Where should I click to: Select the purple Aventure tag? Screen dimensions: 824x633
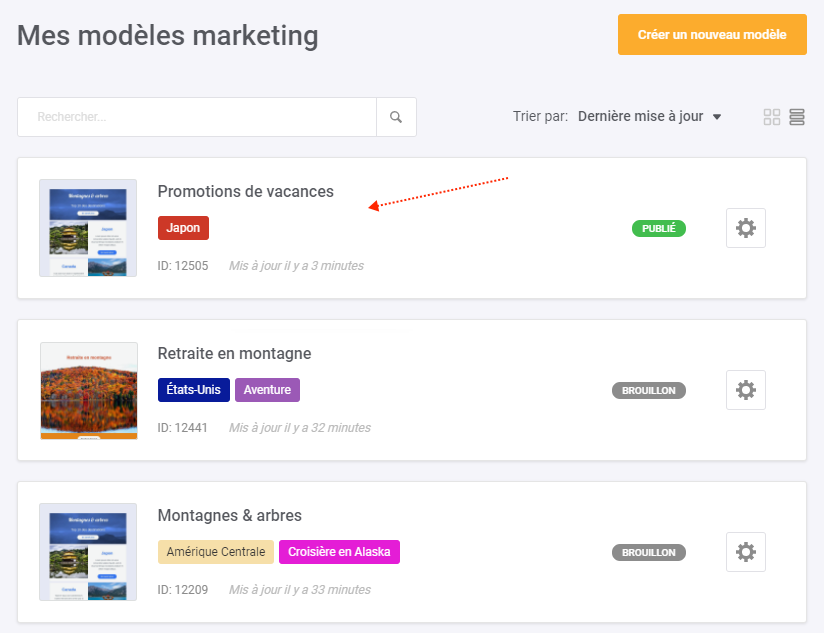[x=267, y=390]
